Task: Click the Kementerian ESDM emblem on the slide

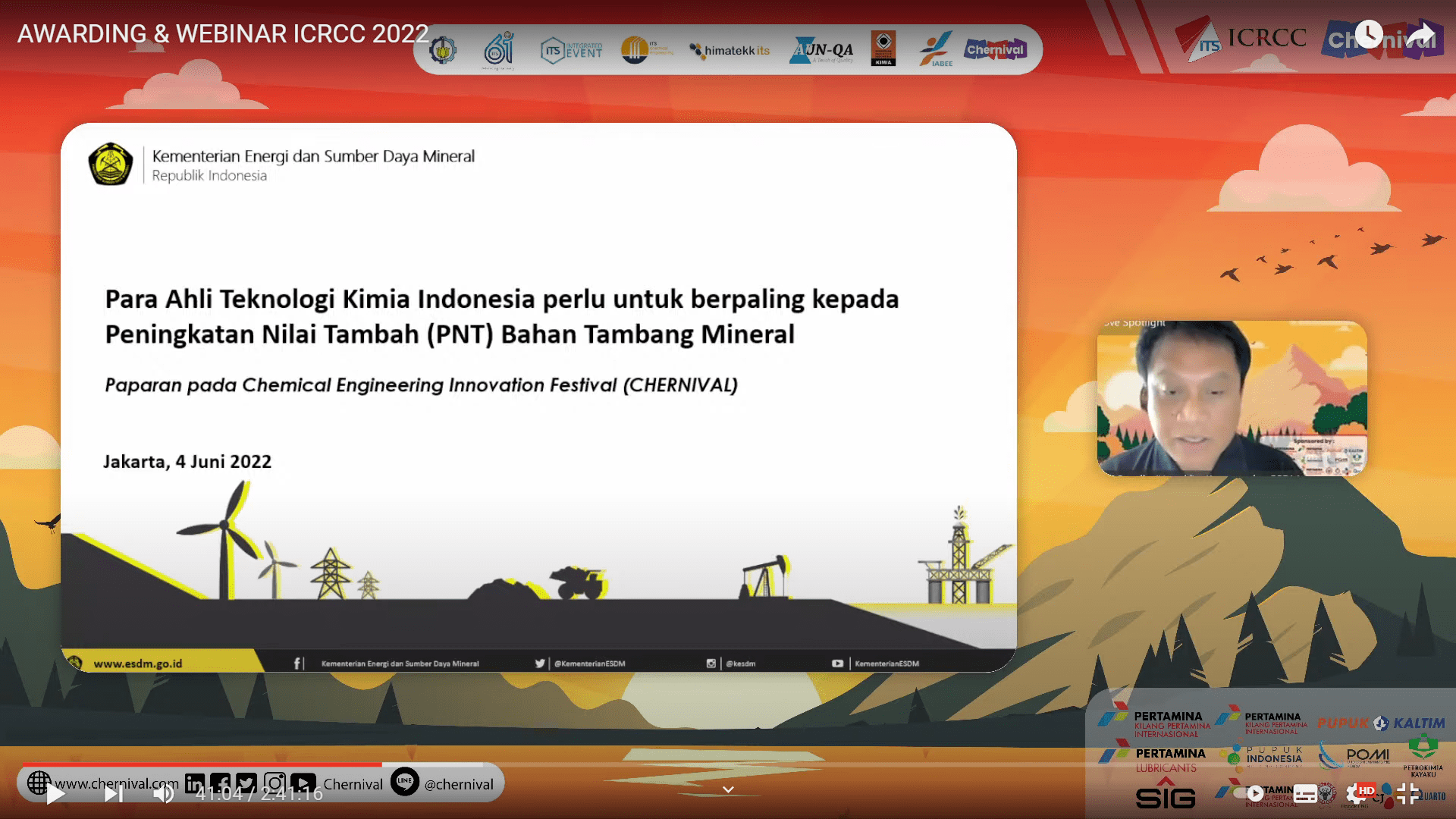Action: click(111, 164)
